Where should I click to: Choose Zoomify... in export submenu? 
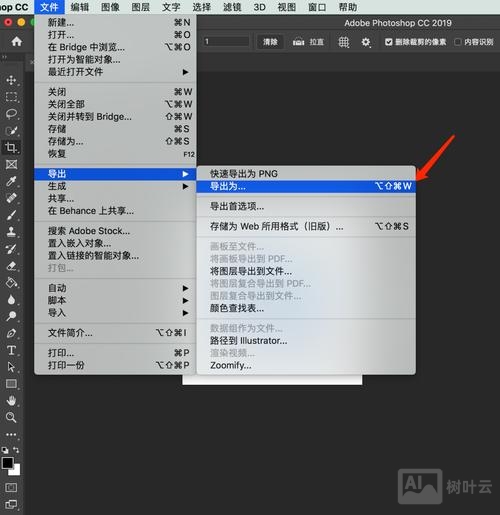pyautogui.click(x=306, y=365)
